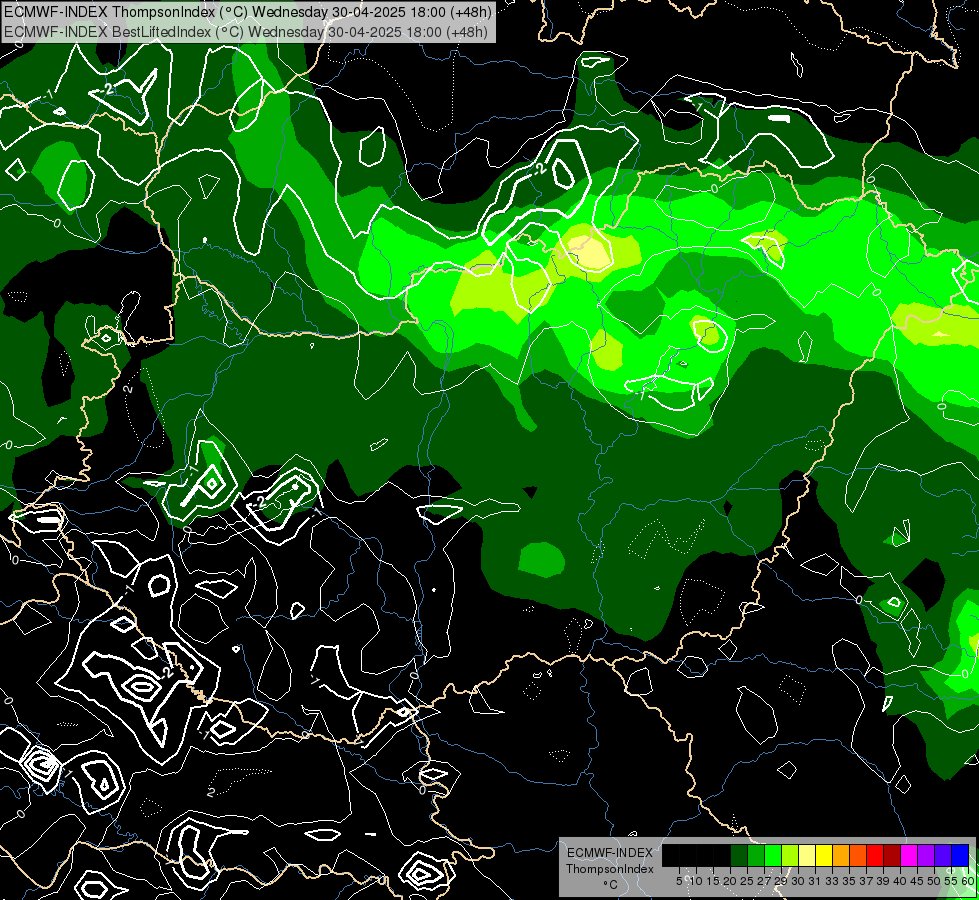Click the legend unit label '°C'
Screen dimensions: 979x900
611,884
